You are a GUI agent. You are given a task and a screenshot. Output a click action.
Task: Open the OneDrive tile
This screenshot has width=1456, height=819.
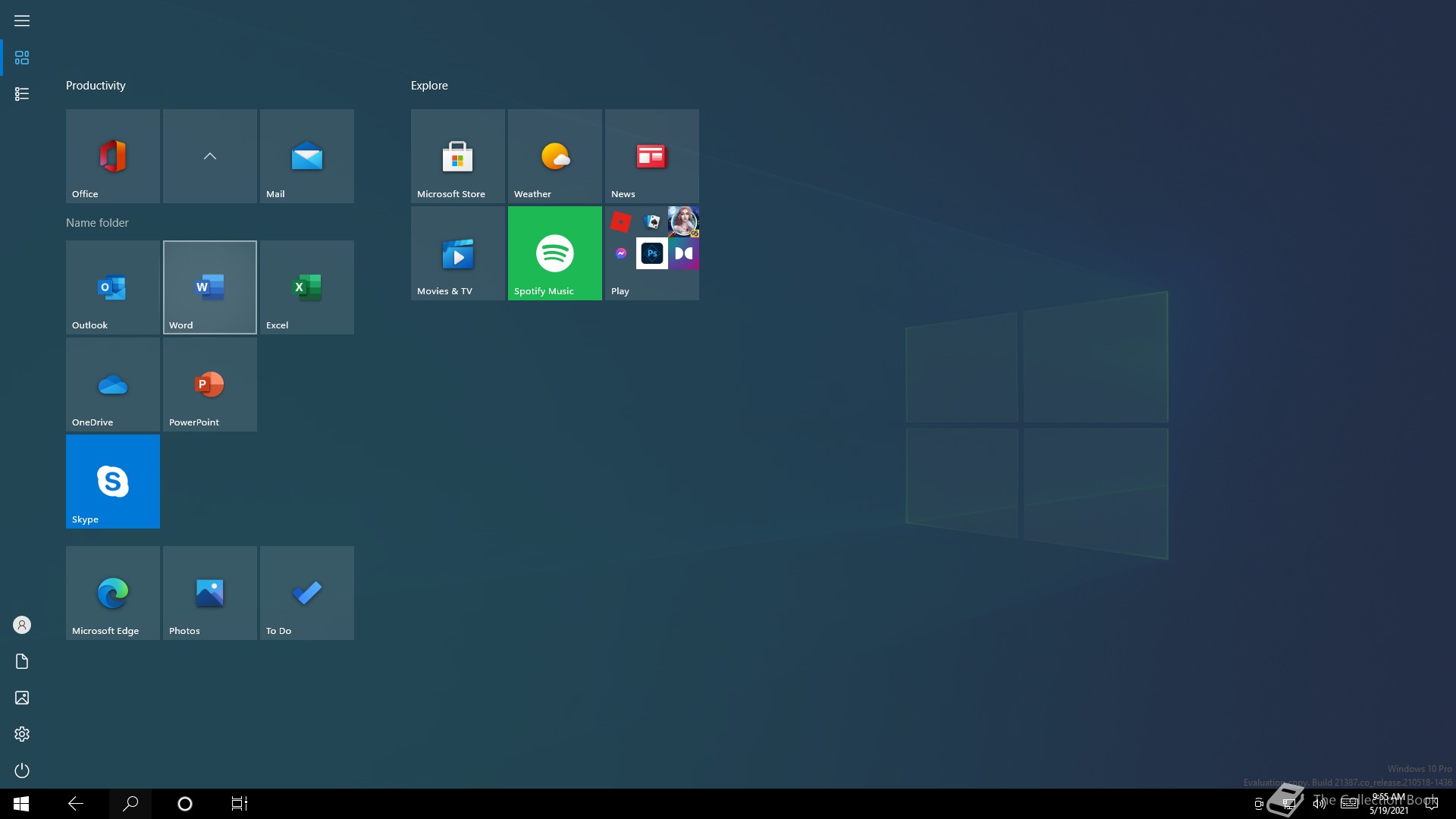coord(113,384)
